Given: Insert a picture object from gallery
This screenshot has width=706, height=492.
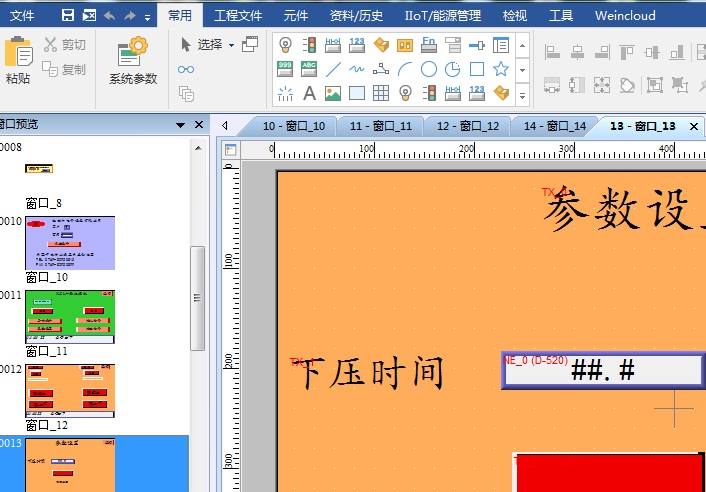Looking at the screenshot, I should 333,93.
